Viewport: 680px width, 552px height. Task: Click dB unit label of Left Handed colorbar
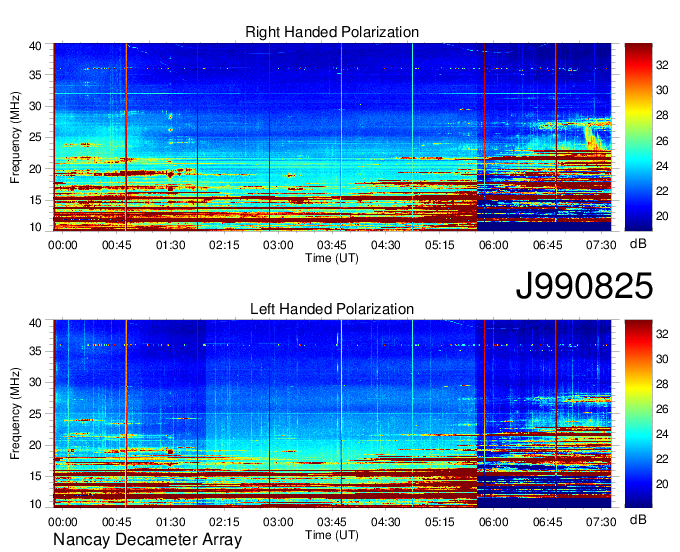tap(638, 519)
